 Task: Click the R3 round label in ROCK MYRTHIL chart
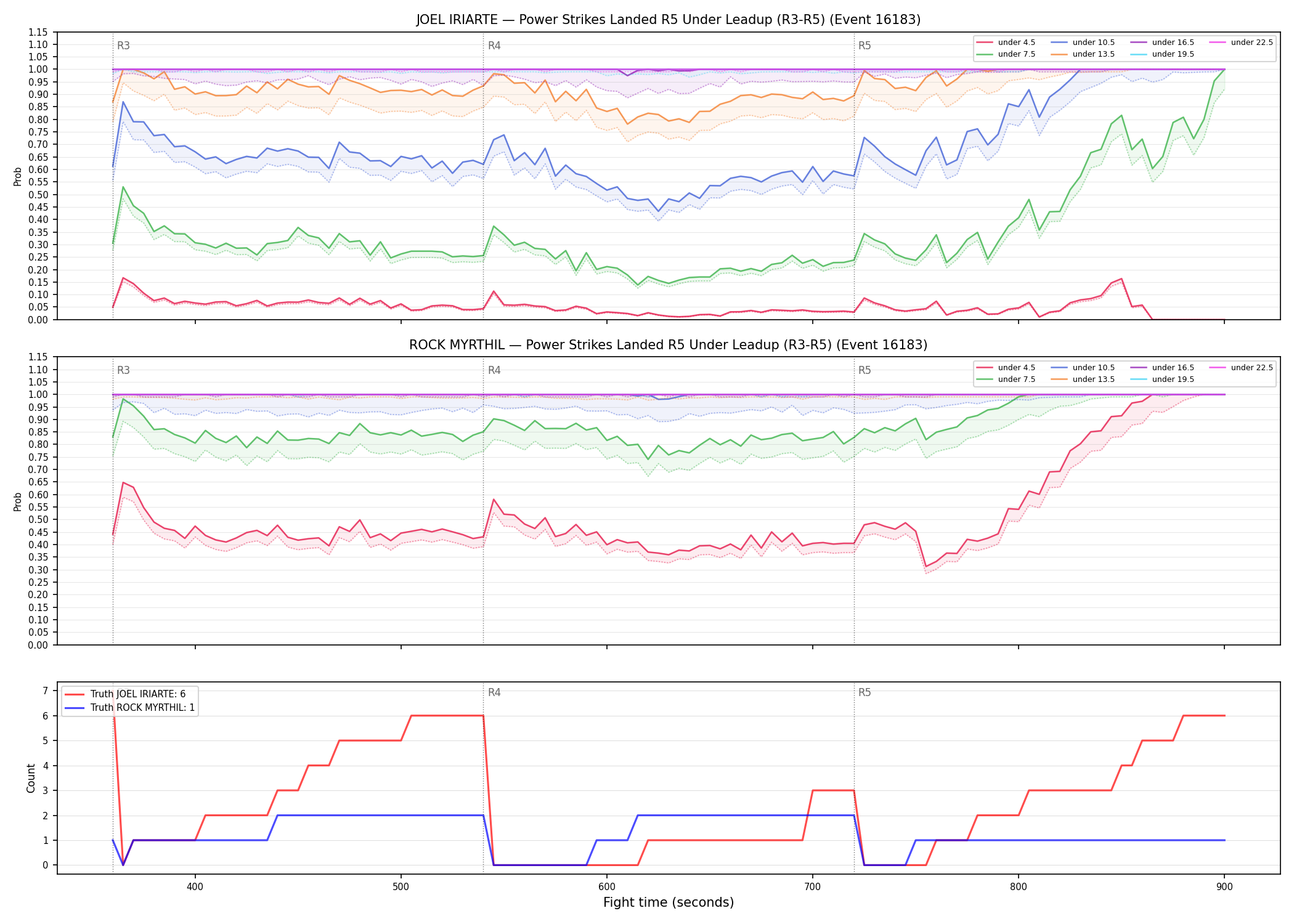123,370
